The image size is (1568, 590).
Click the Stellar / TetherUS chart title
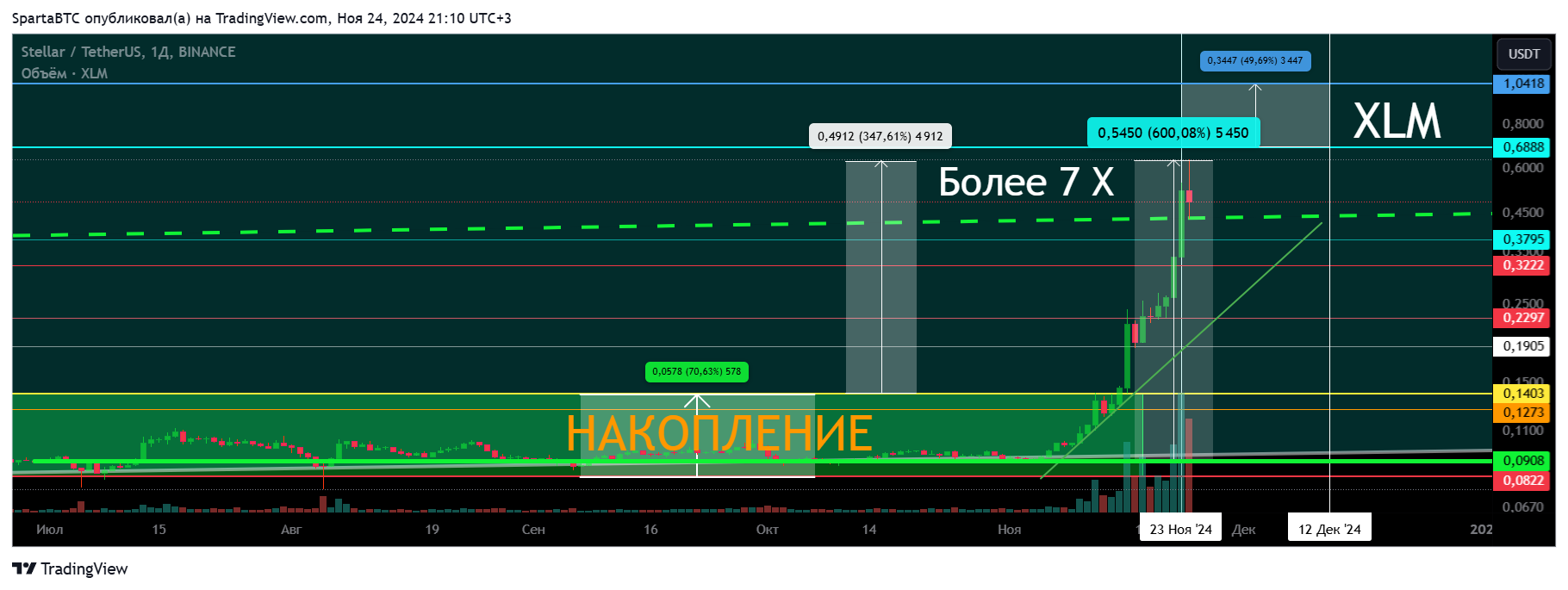[x=128, y=52]
